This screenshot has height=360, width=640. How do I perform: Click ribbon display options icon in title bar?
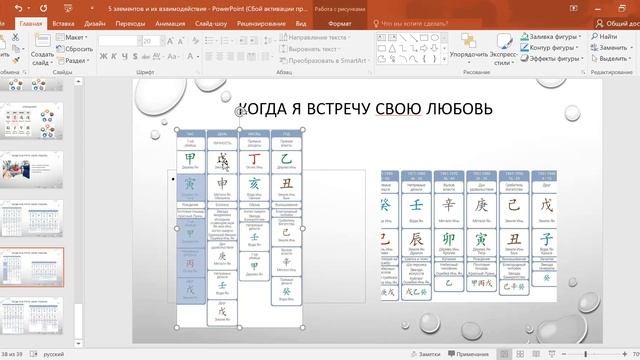[574, 9]
